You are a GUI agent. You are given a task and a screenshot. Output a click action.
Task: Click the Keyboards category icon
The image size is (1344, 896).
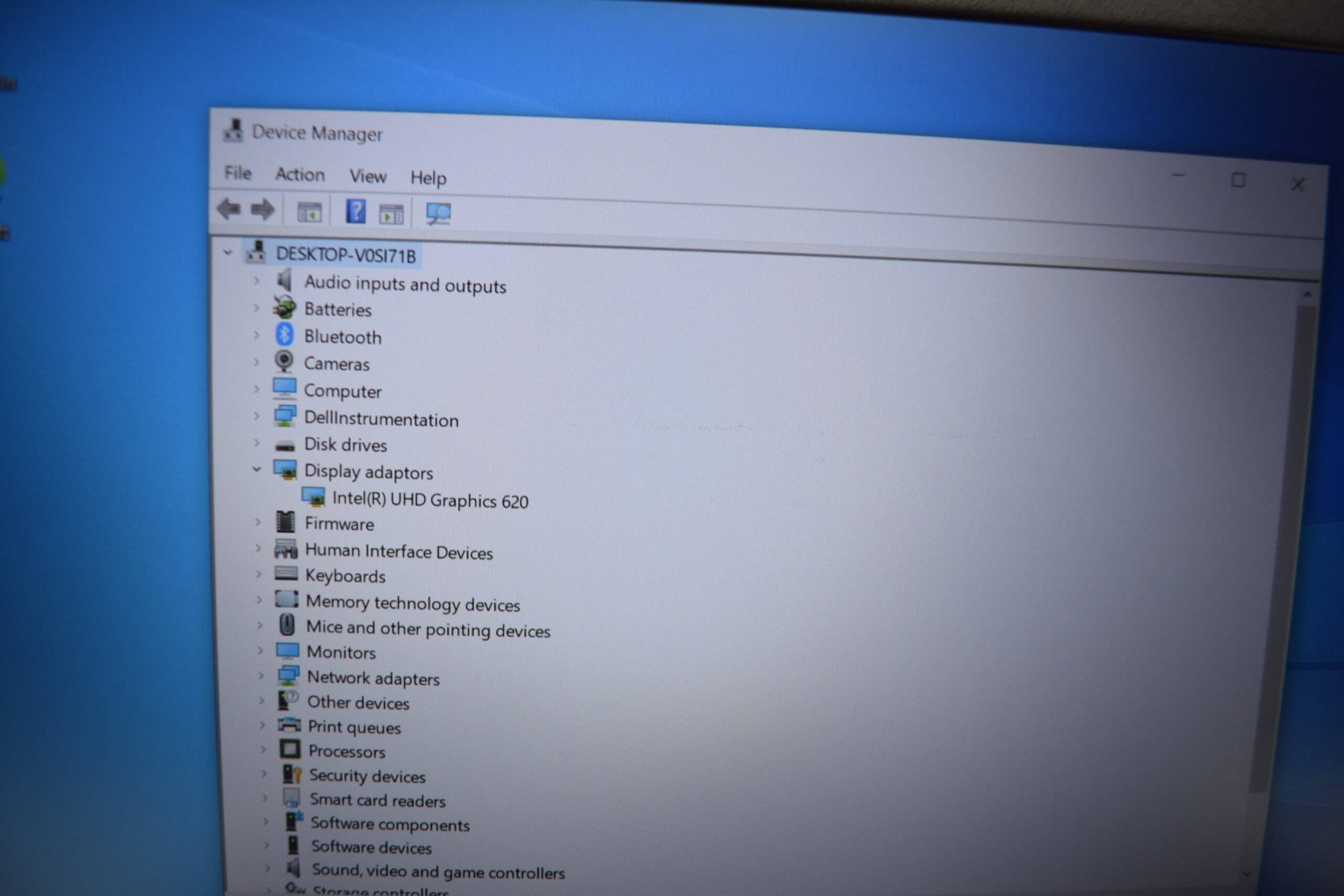click(x=286, y=573)
